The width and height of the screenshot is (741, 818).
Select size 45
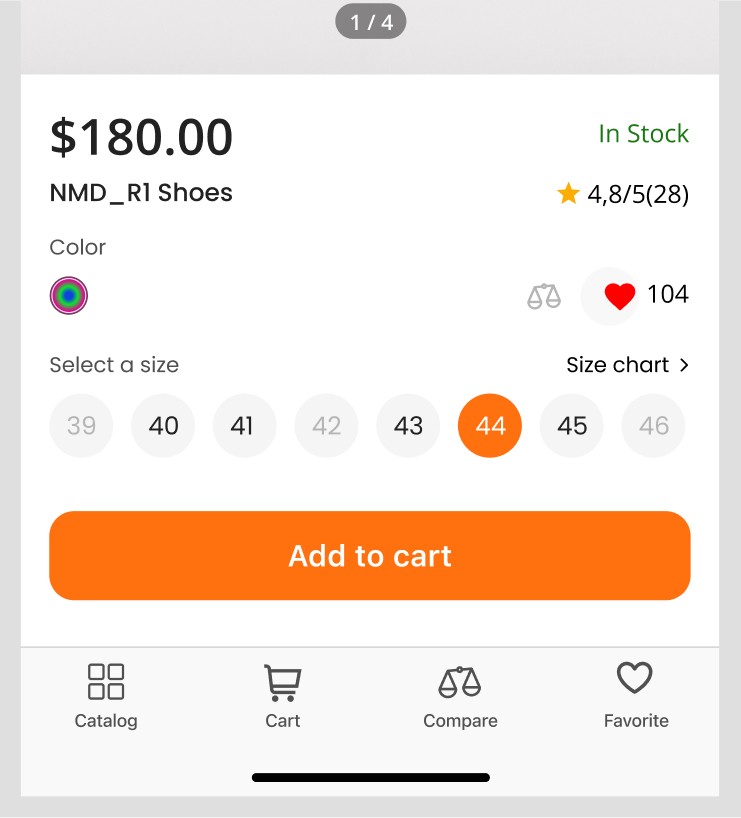571,426
